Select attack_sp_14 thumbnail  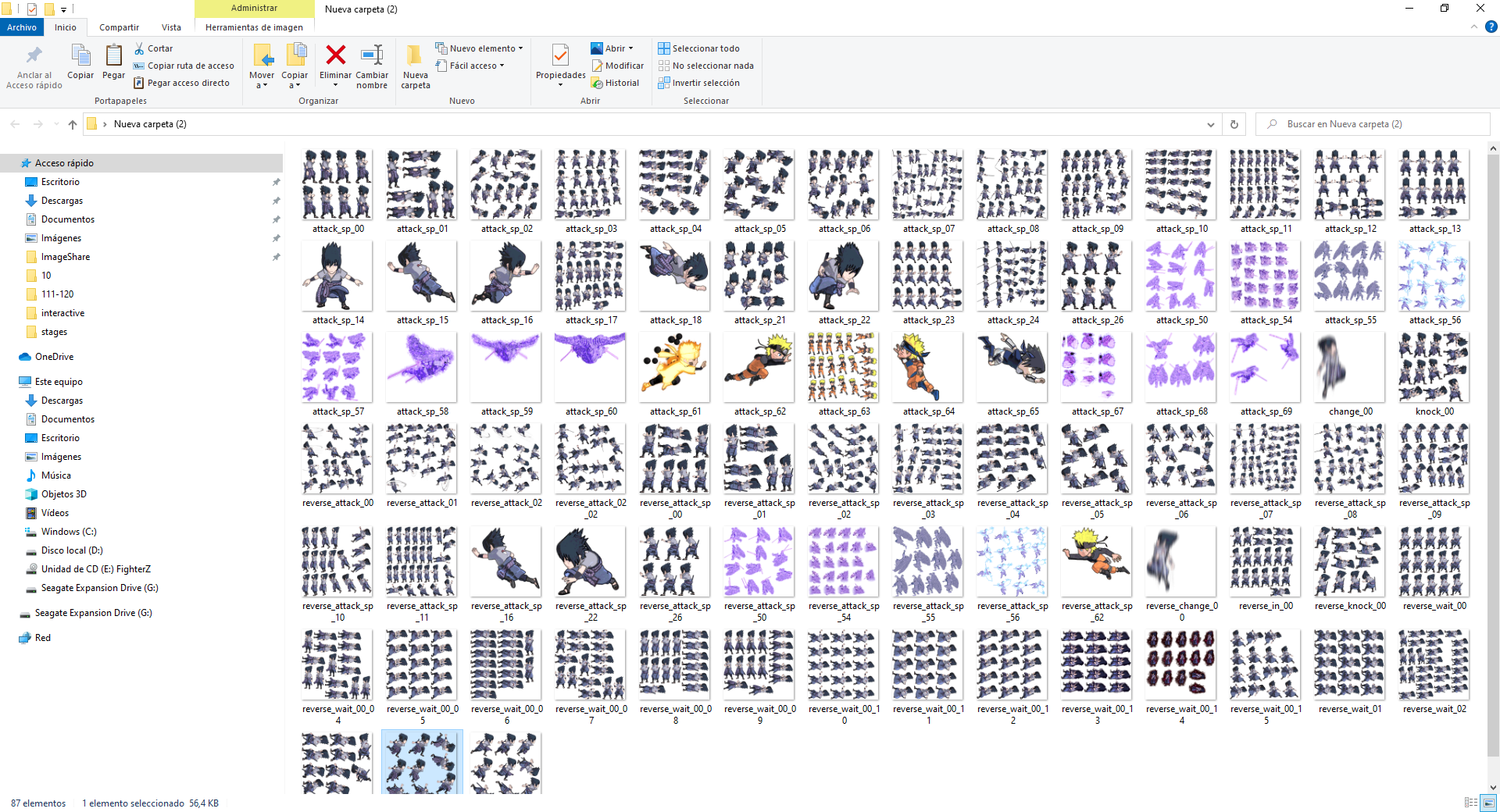point(337,276)
